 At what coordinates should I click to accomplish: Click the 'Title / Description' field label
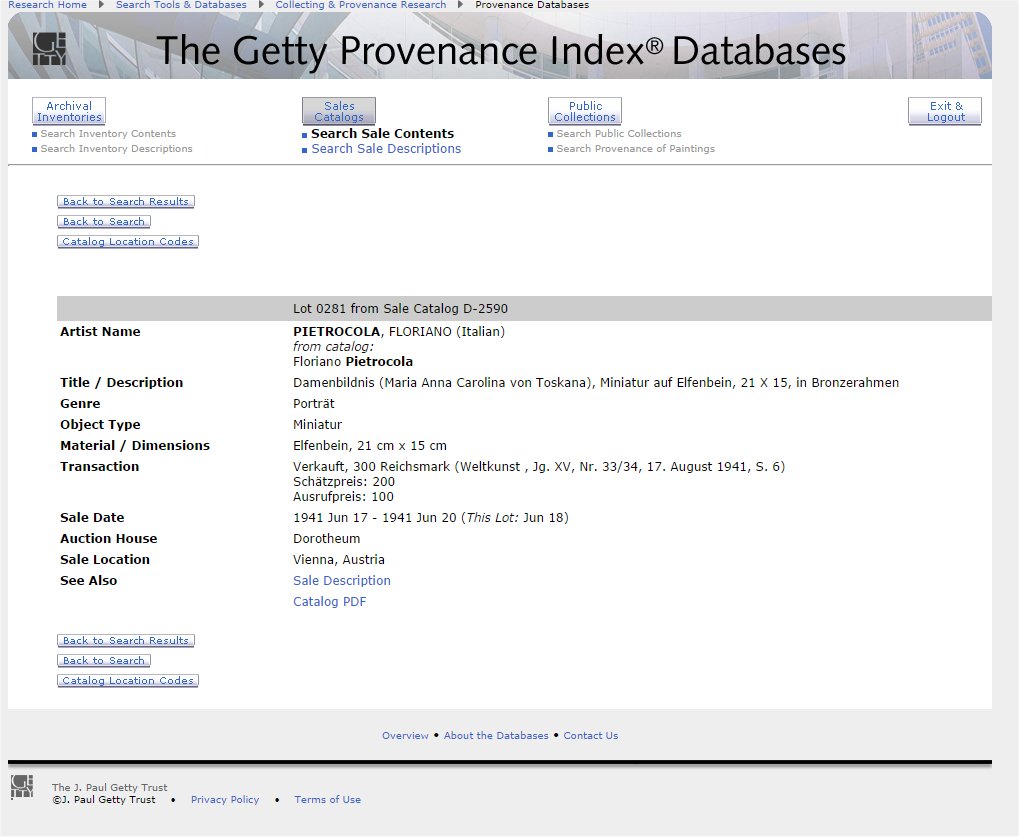[x=122, y=382]
